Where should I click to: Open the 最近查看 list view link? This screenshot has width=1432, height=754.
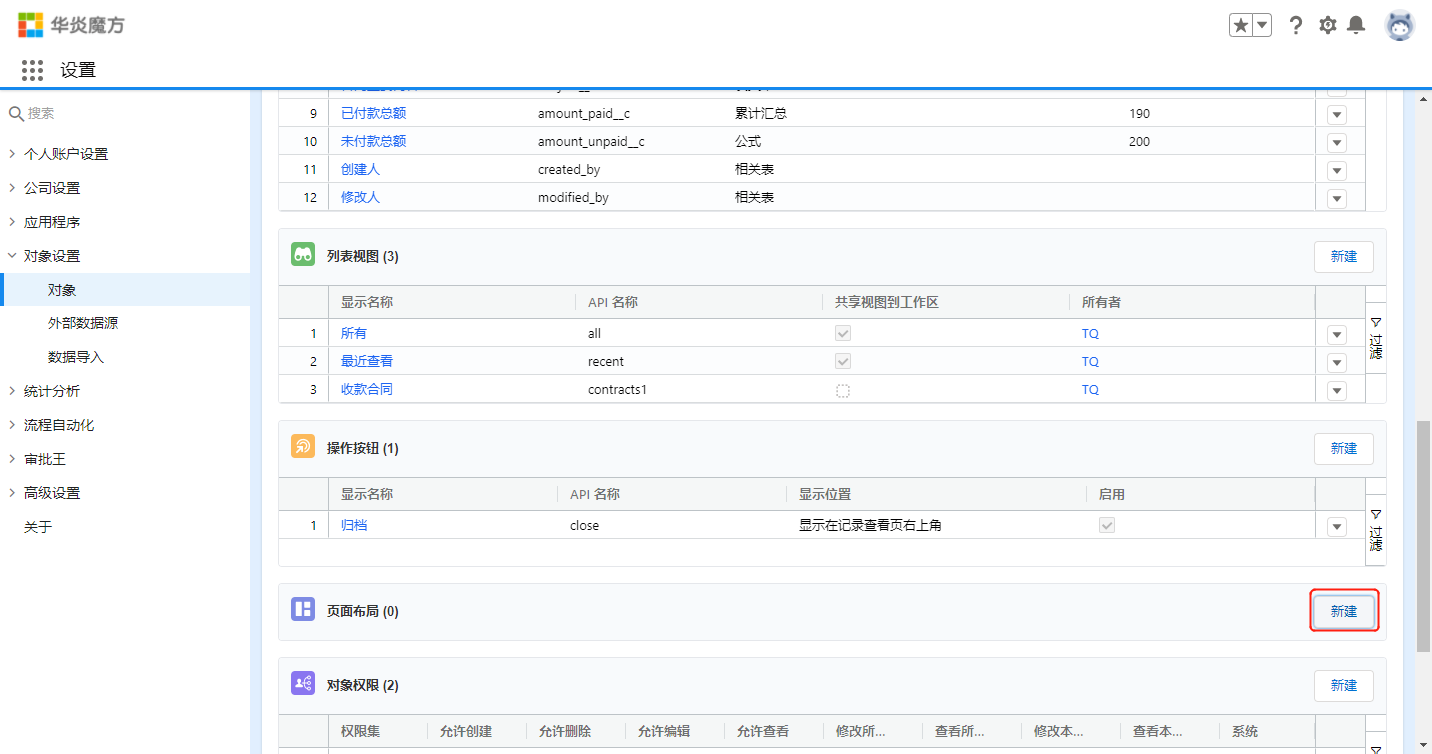(x=367, y=361)
